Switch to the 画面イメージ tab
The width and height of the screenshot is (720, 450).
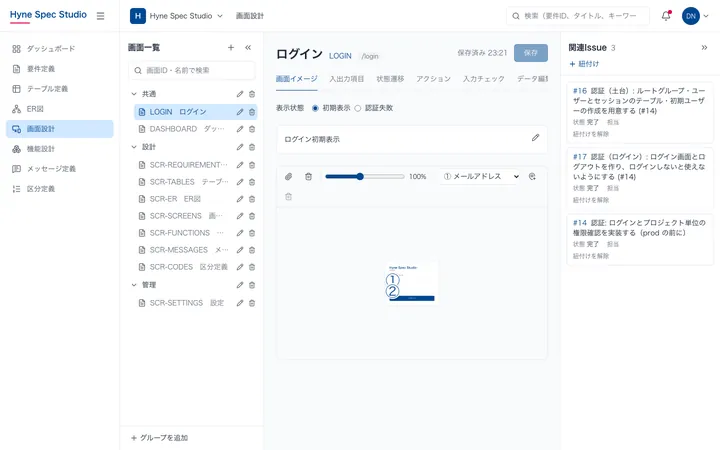click(x=297, y=79)
